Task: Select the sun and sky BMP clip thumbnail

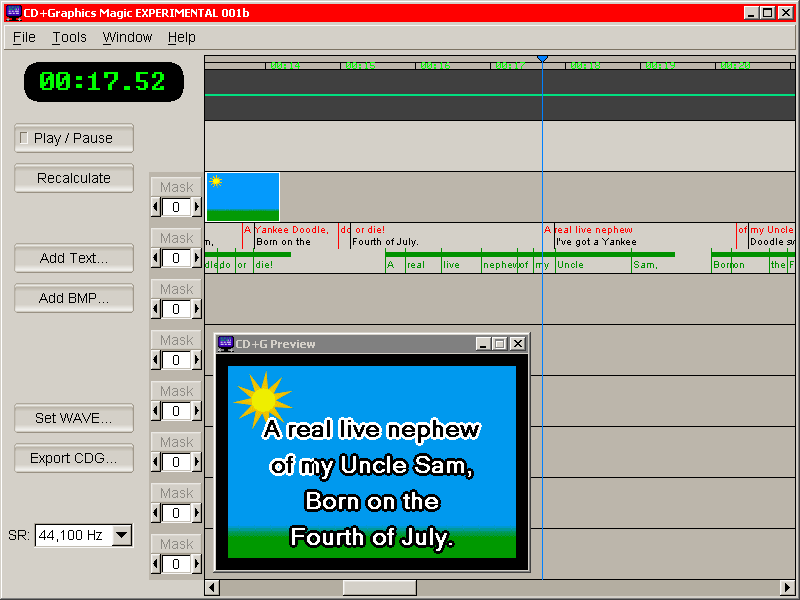Action: 243,197
